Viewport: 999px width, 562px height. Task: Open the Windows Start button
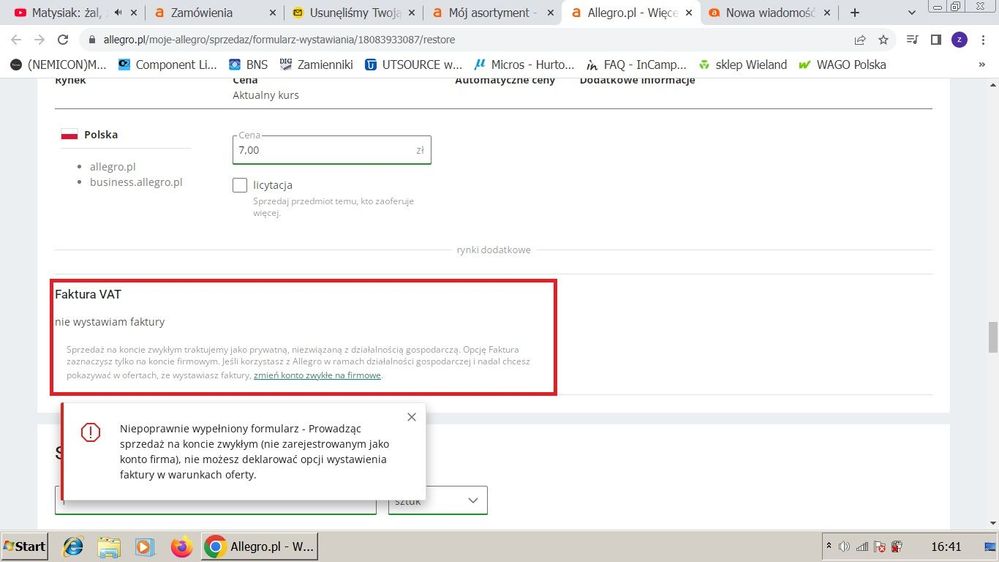click(25, 547)
